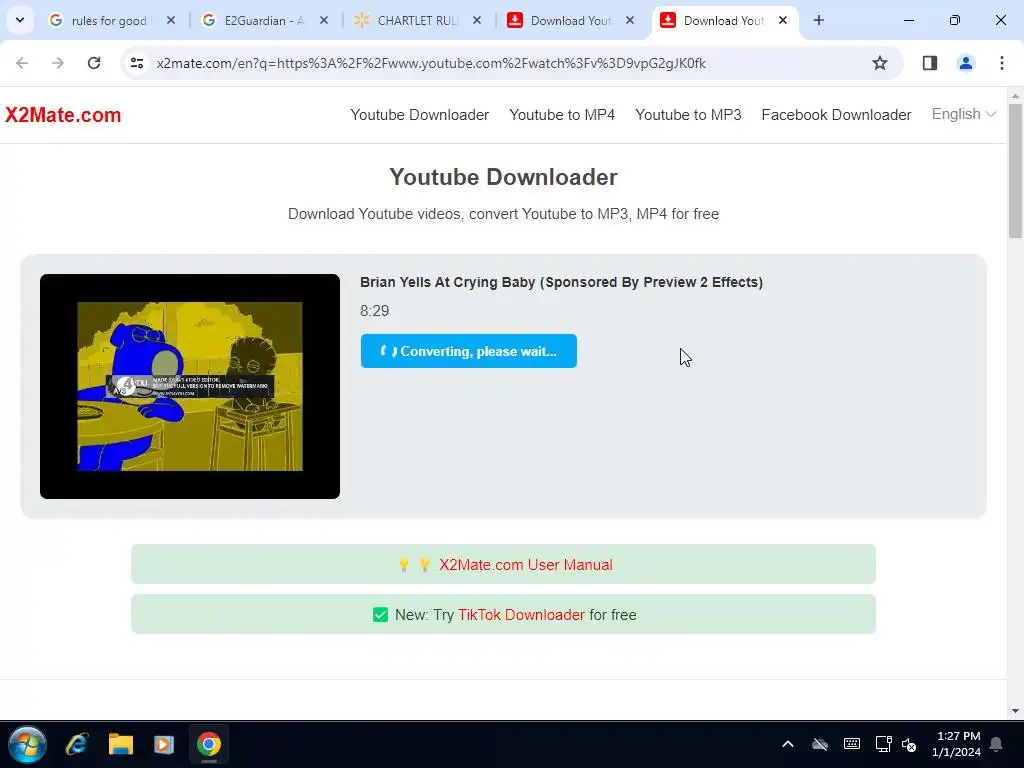The width and height of the screenshot is (1024, 768).
Task: Switch to E2Guardian tab
Action: click(264, 20)
